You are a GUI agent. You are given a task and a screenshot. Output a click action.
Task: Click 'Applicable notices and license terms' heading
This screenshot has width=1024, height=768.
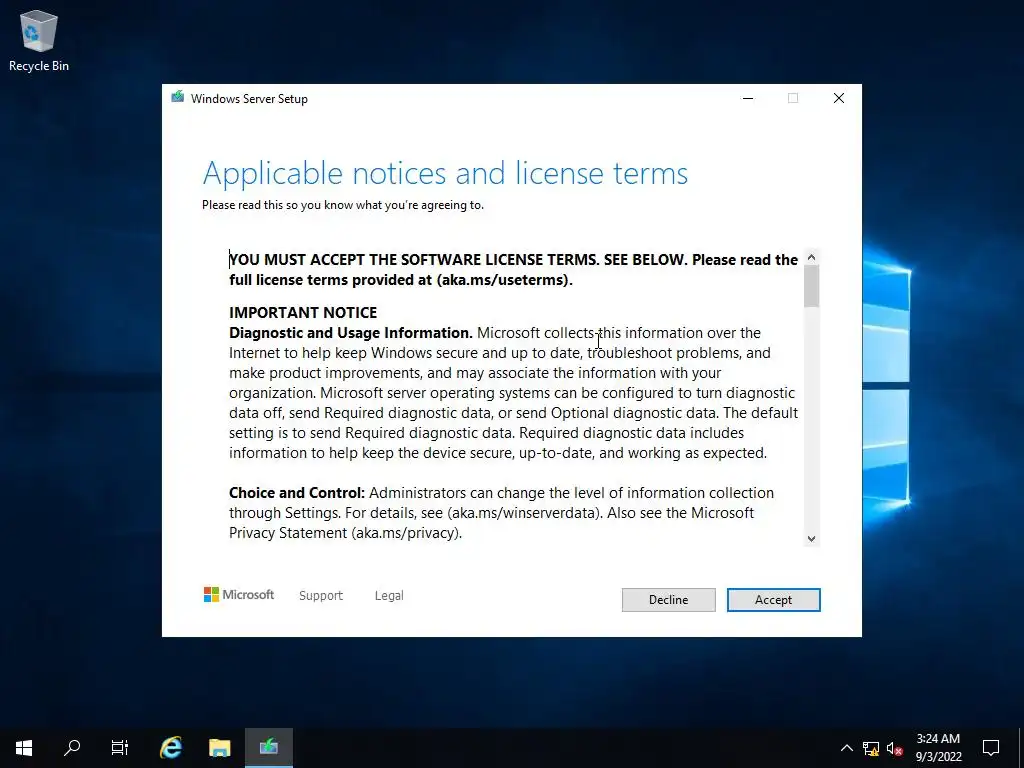coord(445,174)
